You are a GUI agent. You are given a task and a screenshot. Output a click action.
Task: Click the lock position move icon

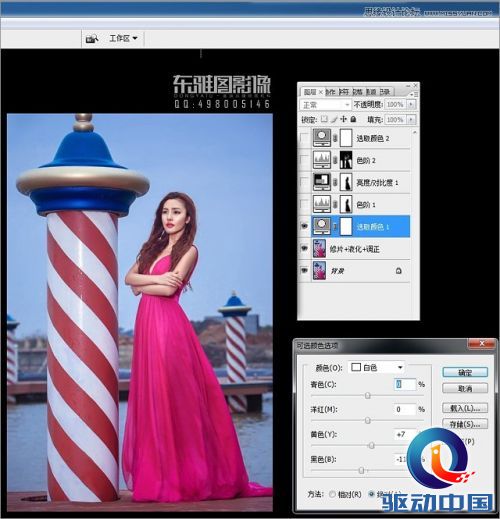343,119
